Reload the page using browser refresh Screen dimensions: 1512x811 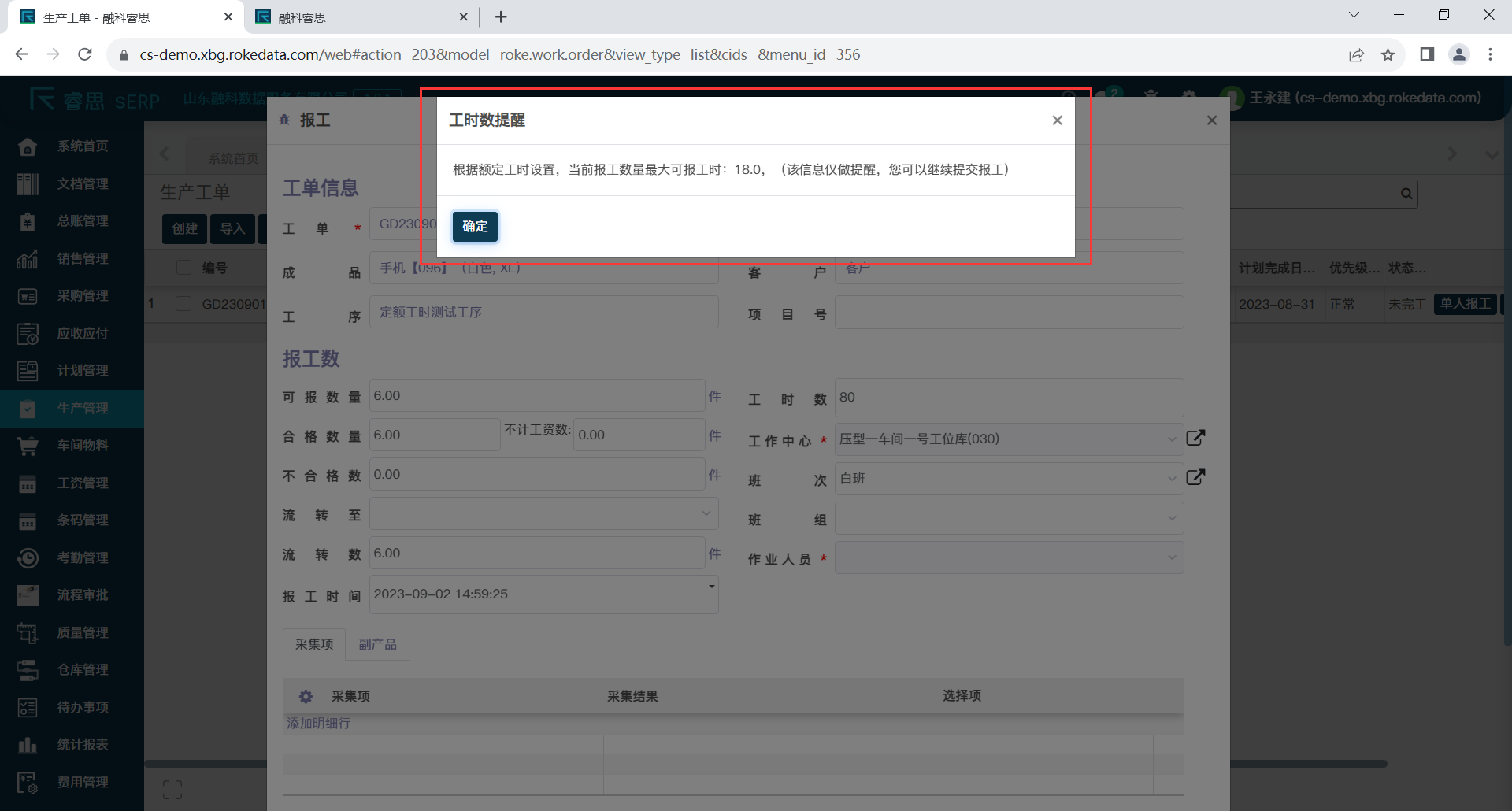point(85,55)
